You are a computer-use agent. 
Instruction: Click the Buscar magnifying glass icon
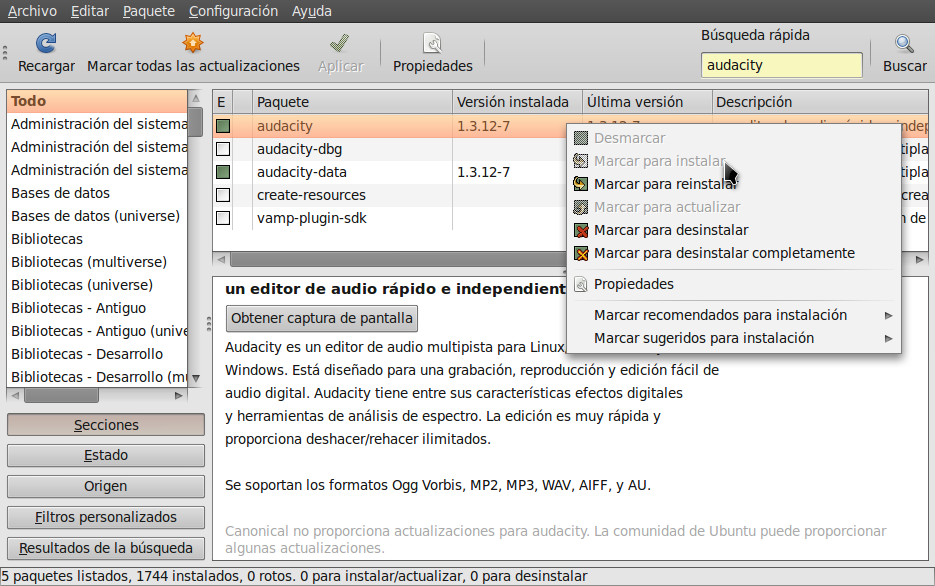(904, 43)
